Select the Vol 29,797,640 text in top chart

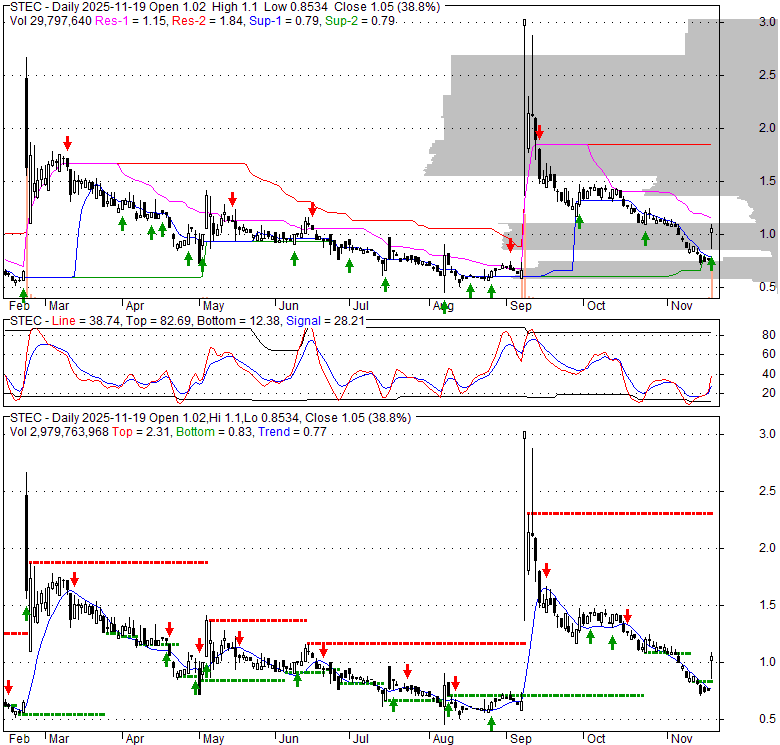(x=51, y=21)
